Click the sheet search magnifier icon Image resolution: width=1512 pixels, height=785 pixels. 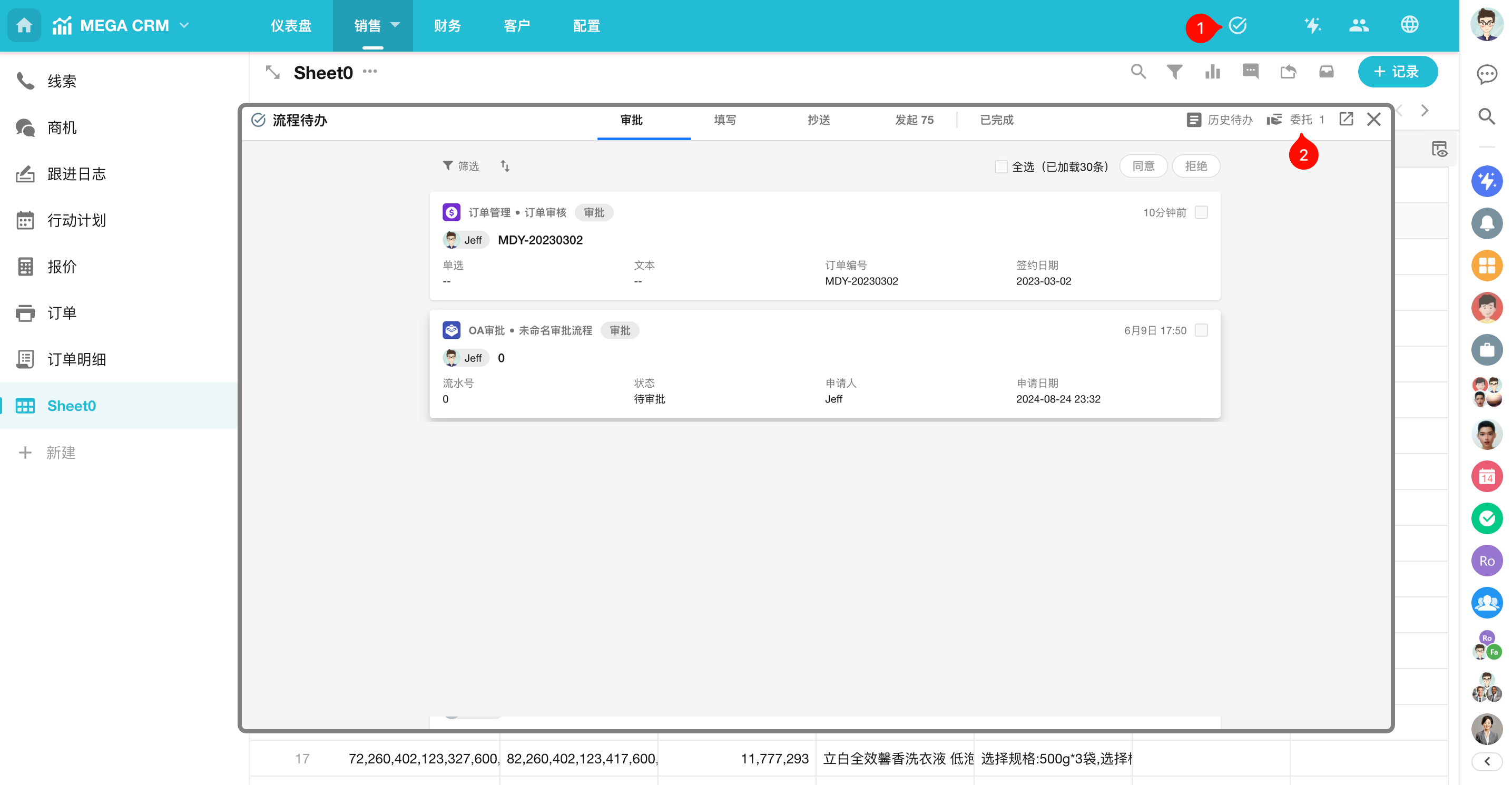1138,72
